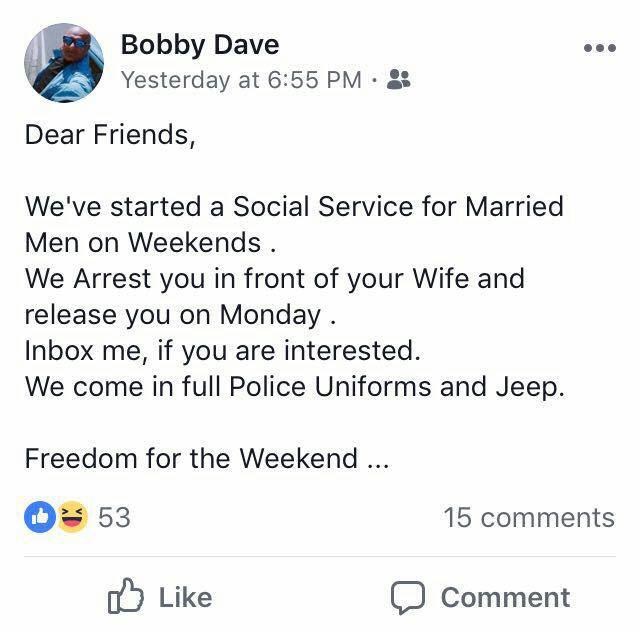
Task: View the 53 reactions count
Action: [x=114, y=517]
